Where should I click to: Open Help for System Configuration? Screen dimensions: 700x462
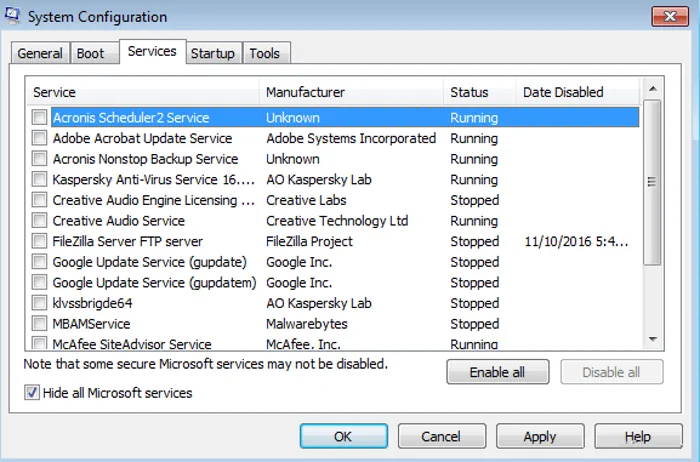point(638,436)
